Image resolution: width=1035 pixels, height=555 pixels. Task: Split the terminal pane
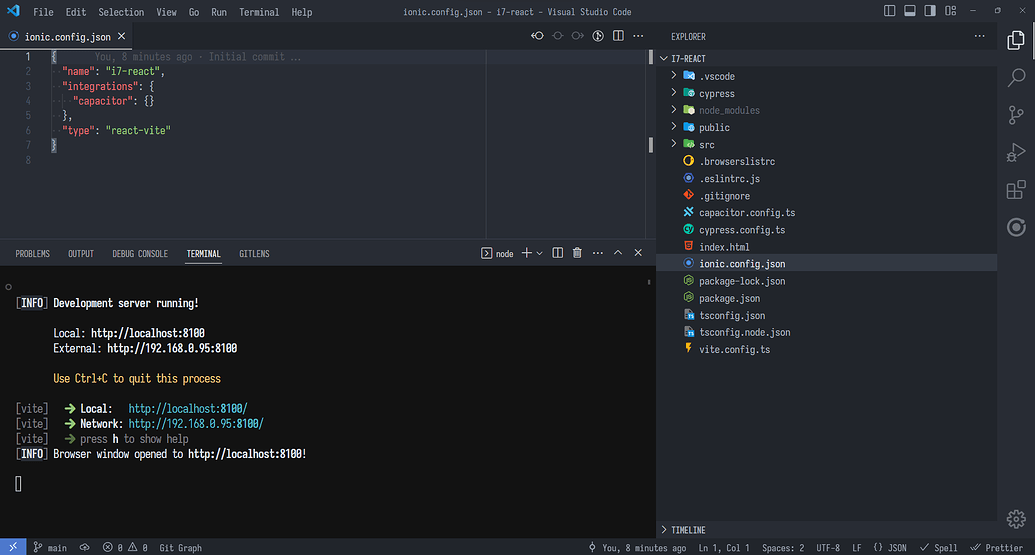coord(558,254)
